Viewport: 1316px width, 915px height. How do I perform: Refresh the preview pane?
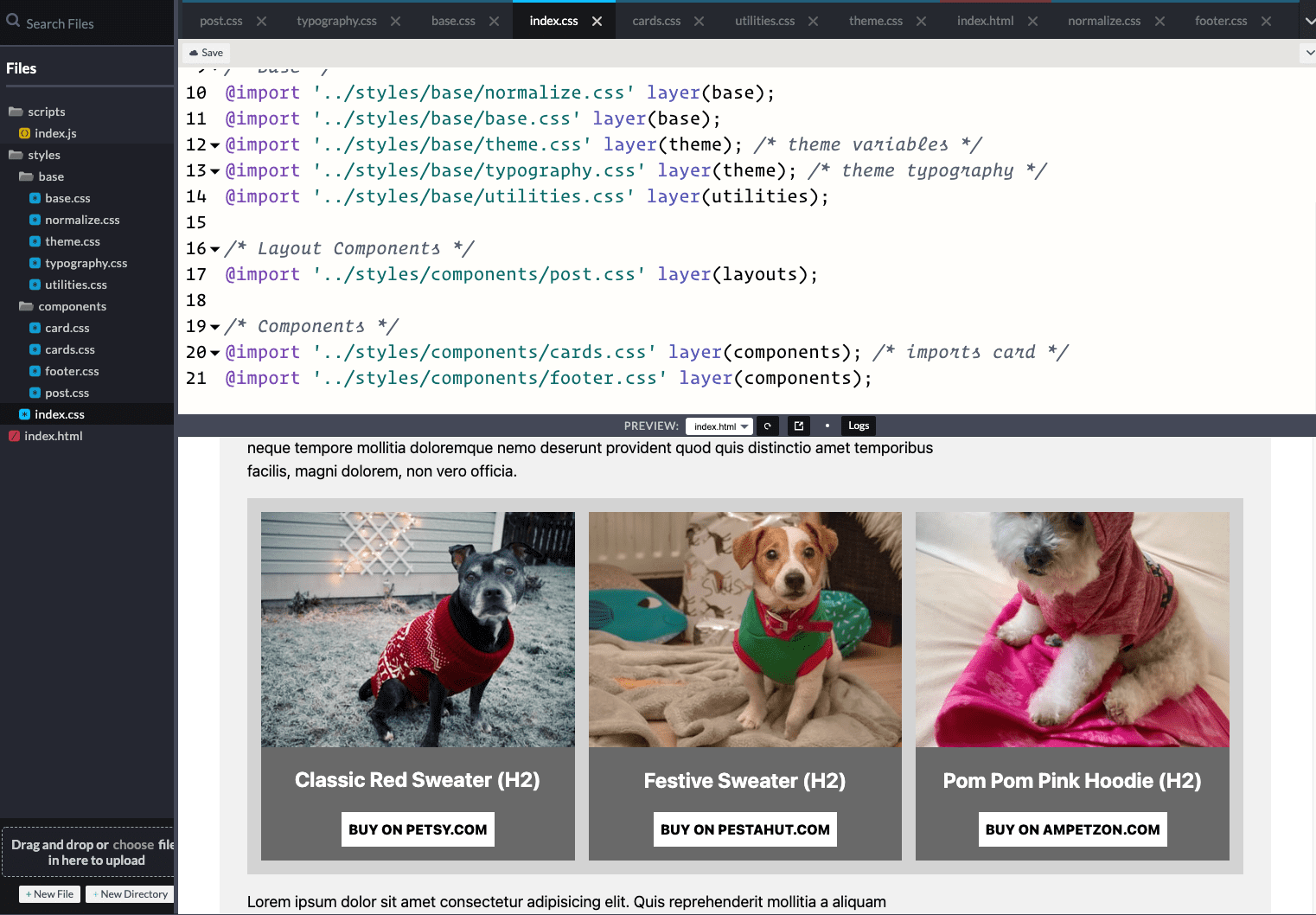(x=768, y=426)
